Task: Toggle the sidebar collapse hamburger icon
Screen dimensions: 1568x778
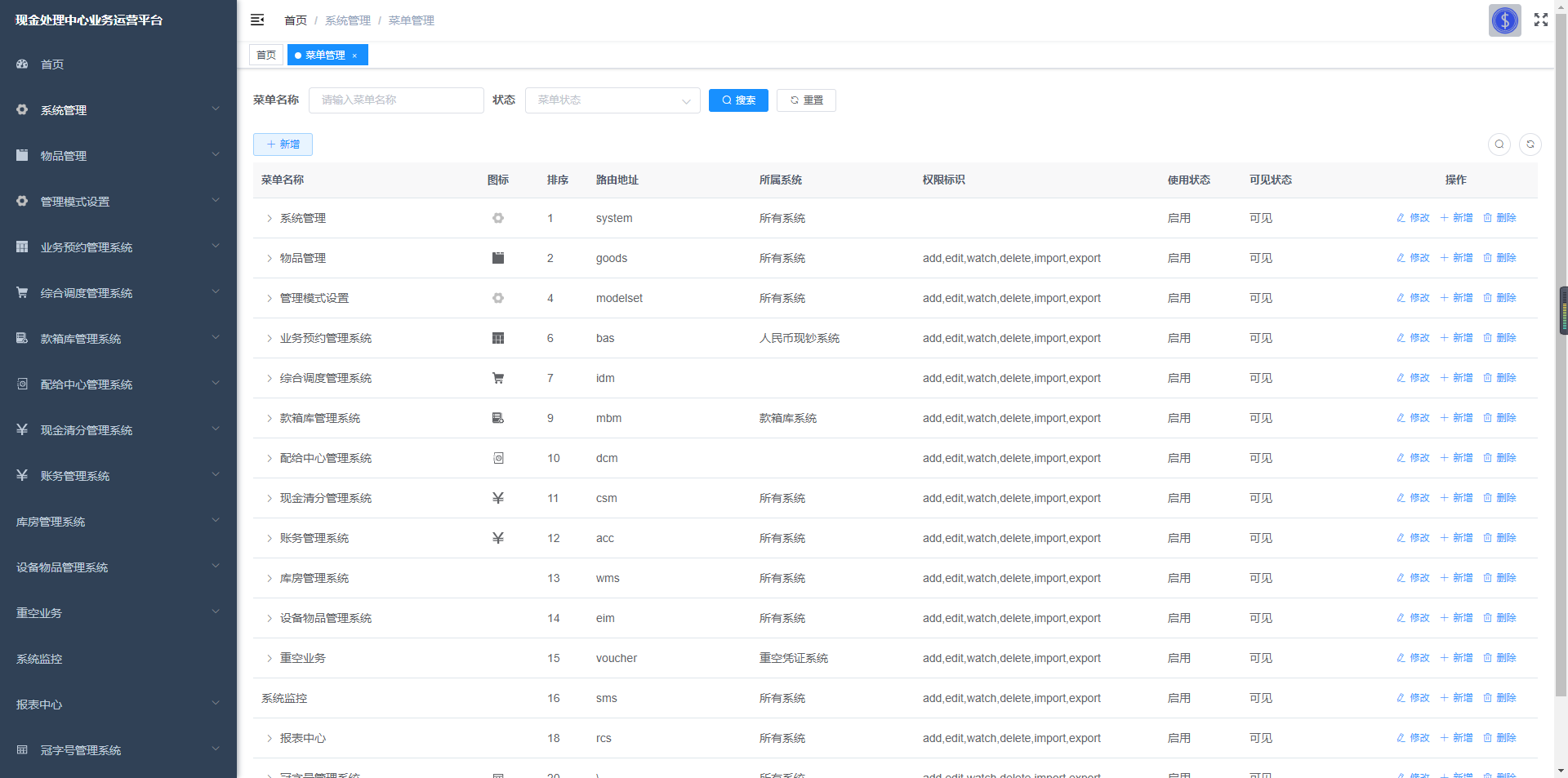Action: (x=257, y=20)
